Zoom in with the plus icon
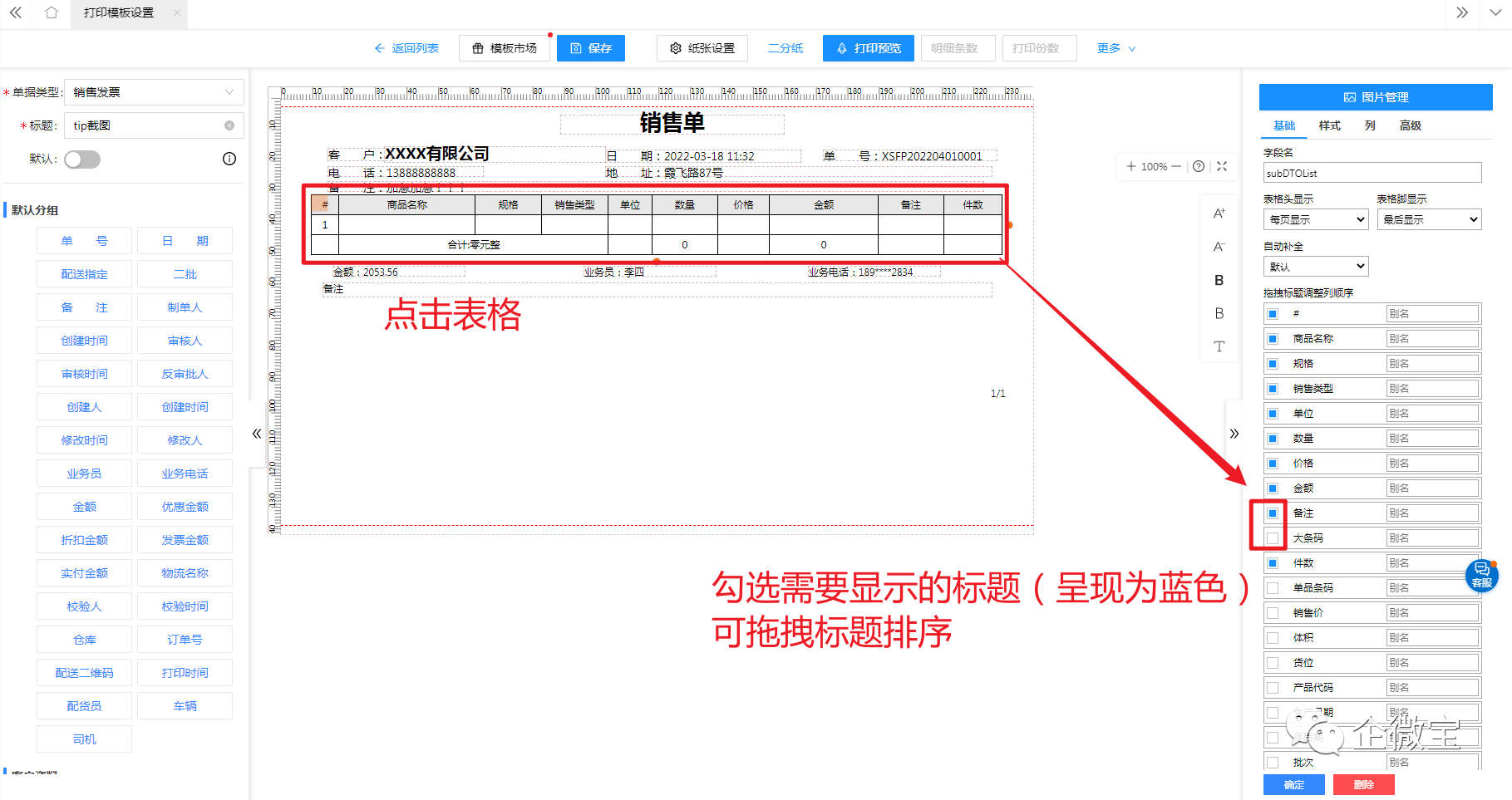Image resolution: width=1512 pixels, height=800 pixels. point(1130,166)
